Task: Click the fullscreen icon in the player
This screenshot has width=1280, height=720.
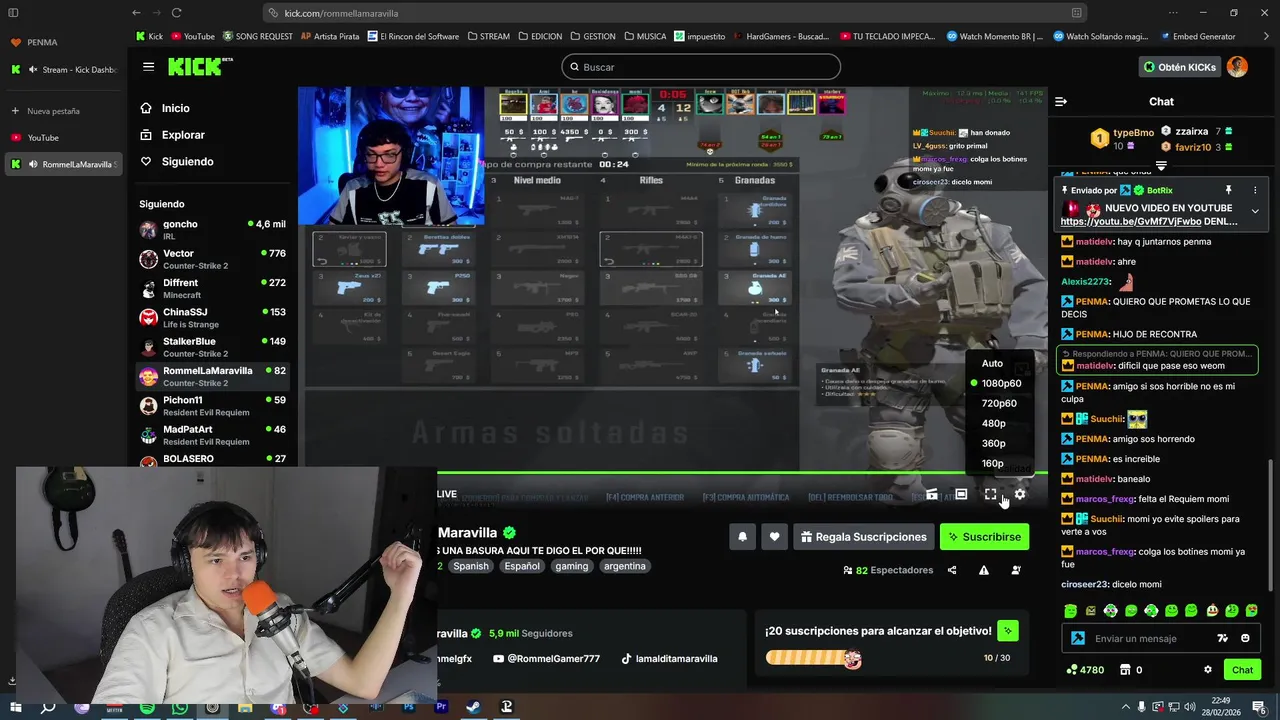Action: [990, 494]
